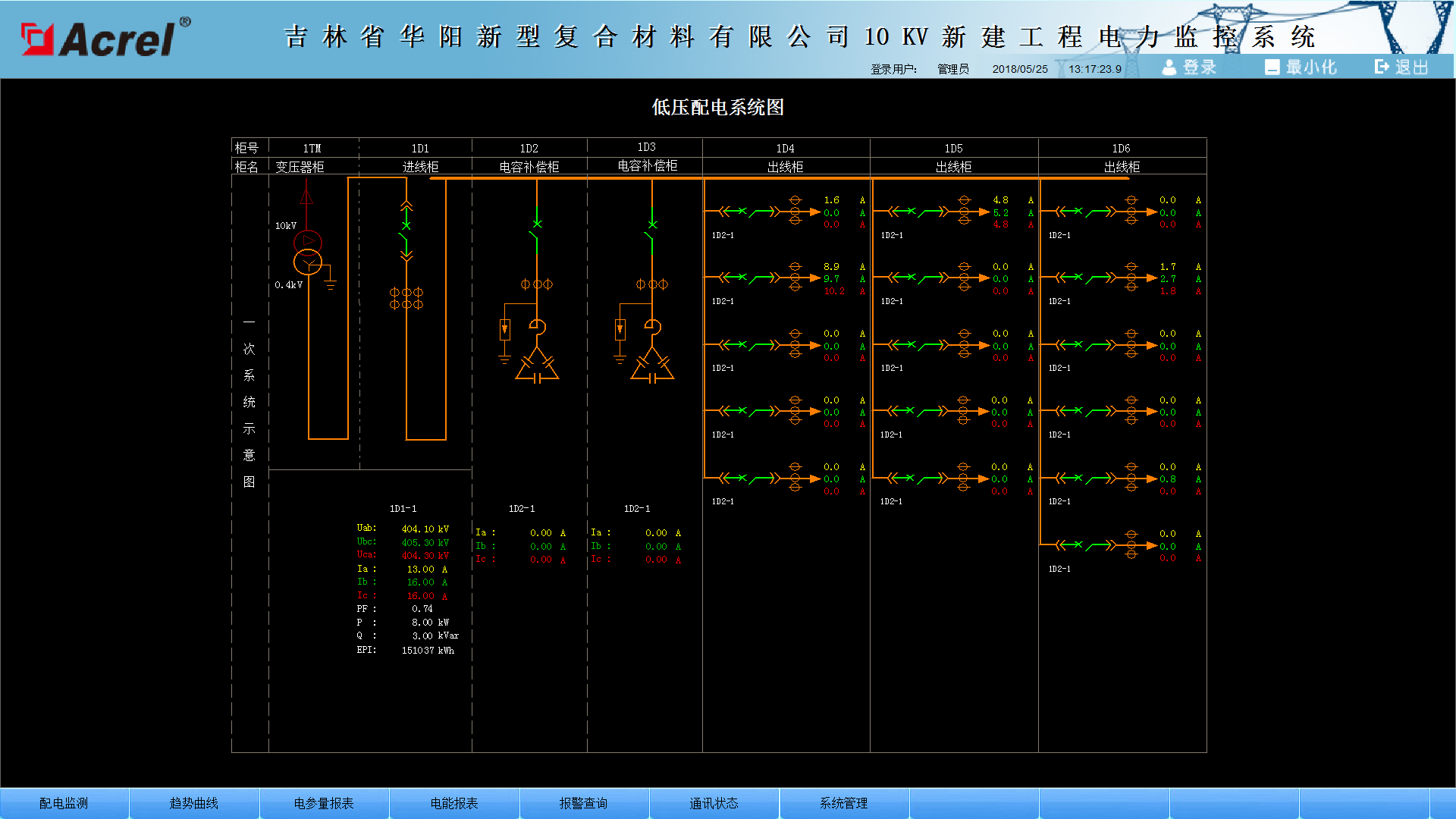Click the 最小化 minimize button

(x=1301, y=67)
